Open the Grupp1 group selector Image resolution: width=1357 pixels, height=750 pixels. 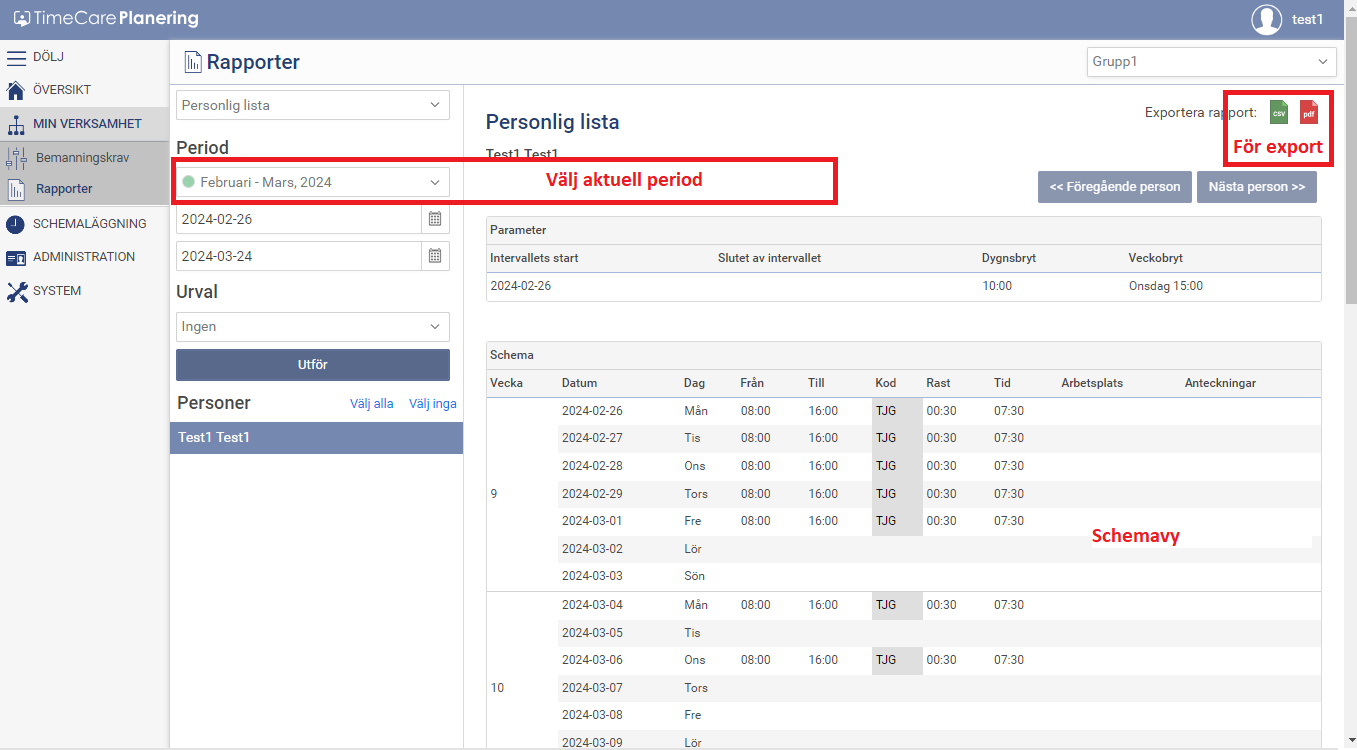(x=1211, y=62)
